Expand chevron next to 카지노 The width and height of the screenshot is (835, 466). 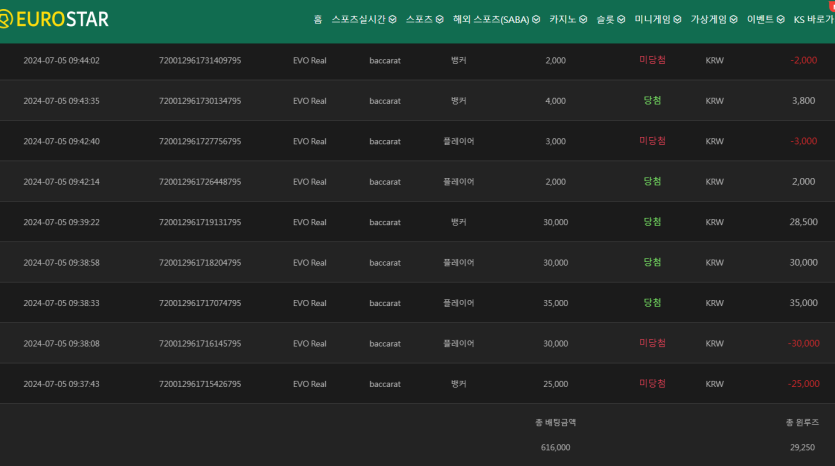click(x=583, y=20)
